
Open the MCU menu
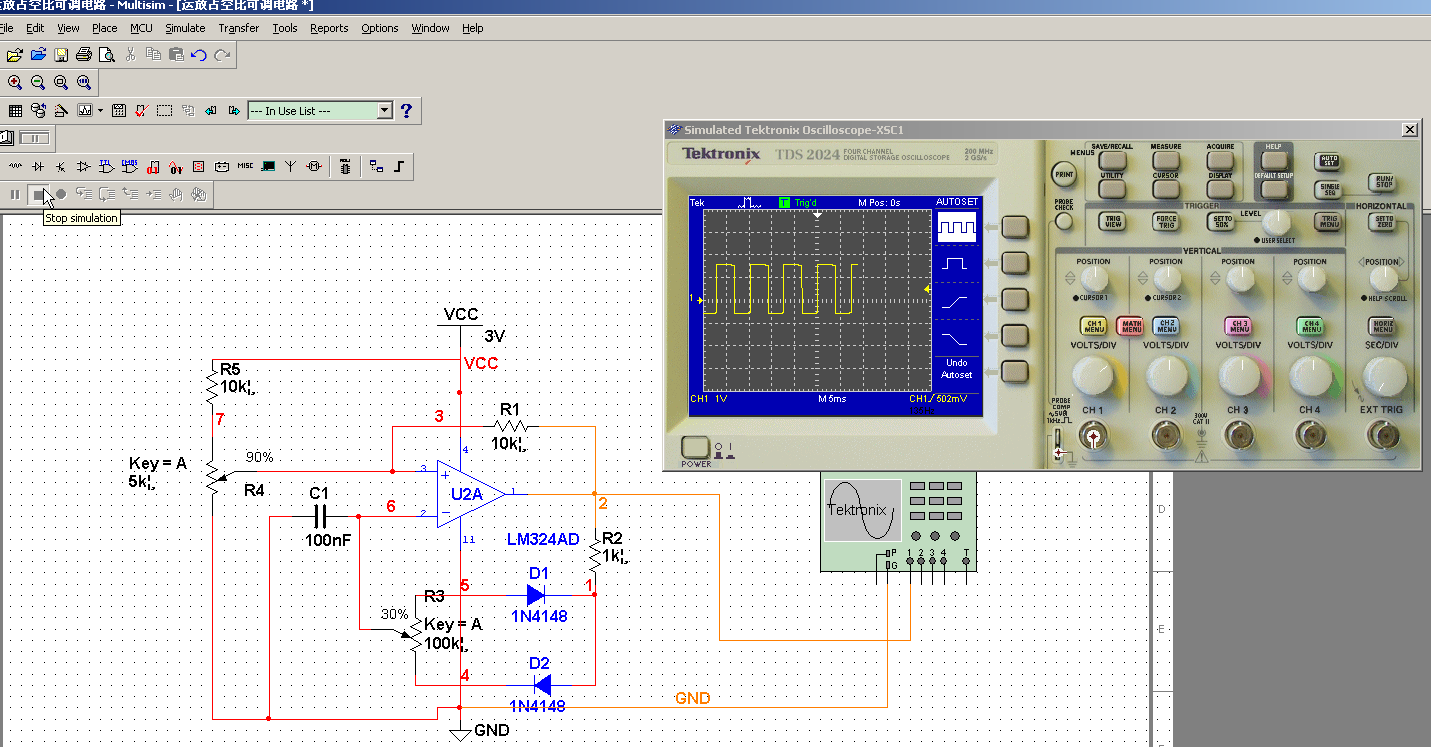point(141,28)
